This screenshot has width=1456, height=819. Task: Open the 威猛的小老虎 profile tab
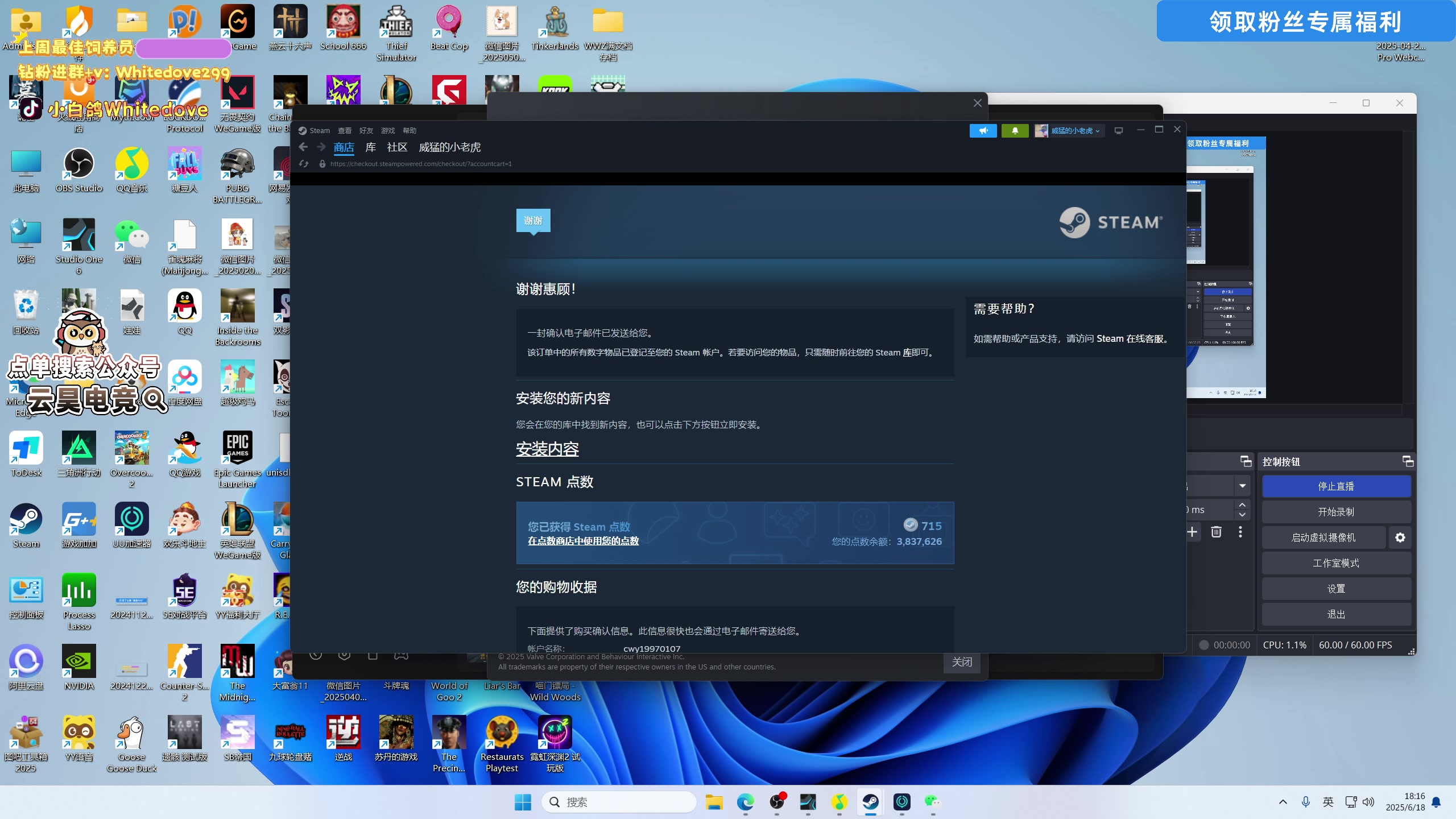450,147
